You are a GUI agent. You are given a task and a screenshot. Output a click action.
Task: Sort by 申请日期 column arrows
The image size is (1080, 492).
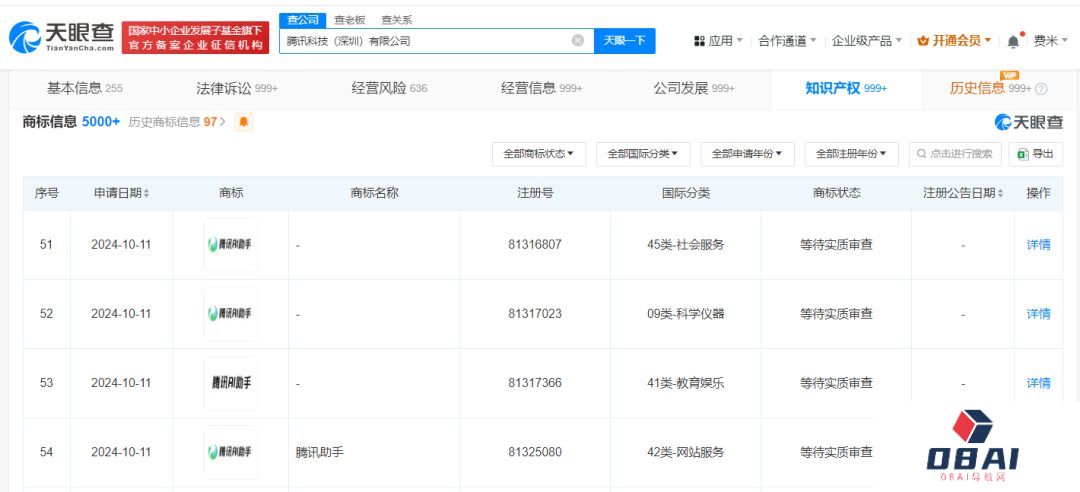tap(146, 194)
